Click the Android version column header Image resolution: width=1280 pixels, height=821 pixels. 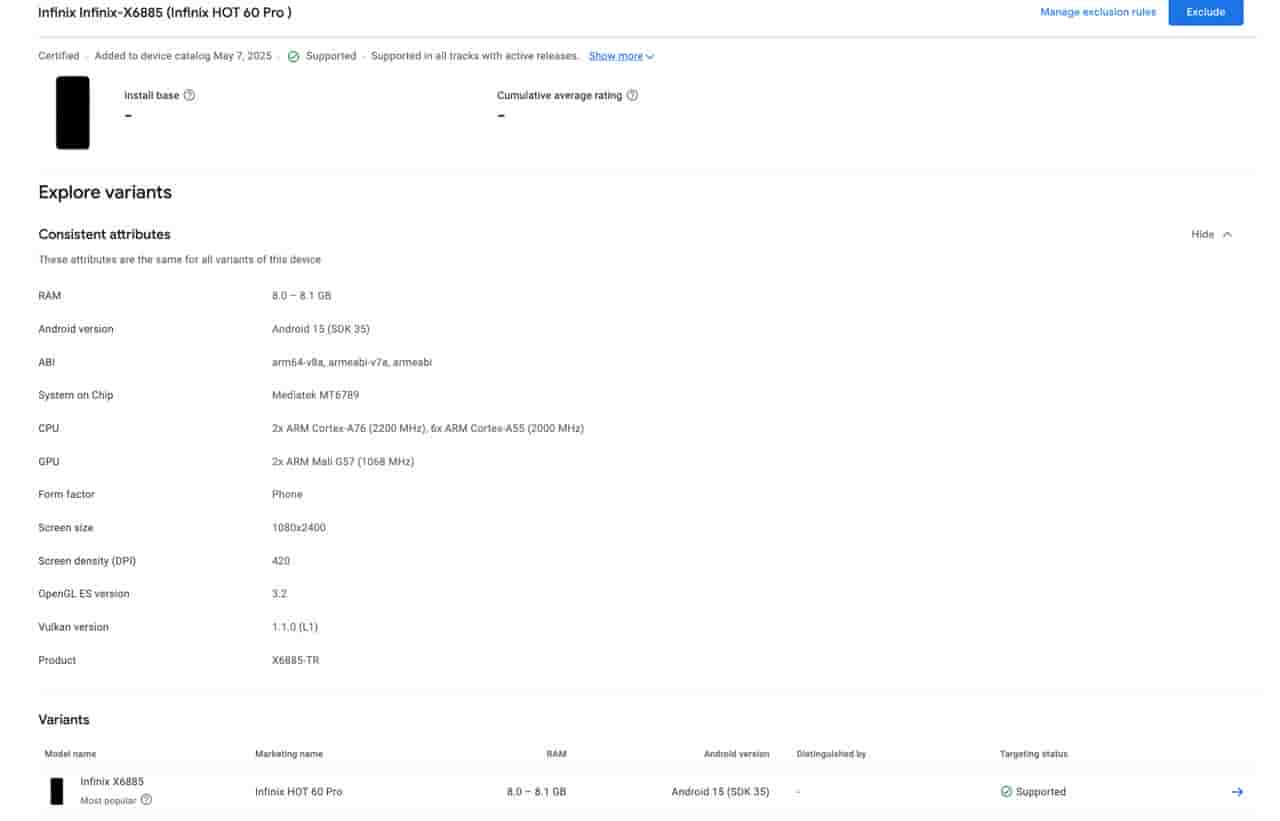(x=736, y=754)
